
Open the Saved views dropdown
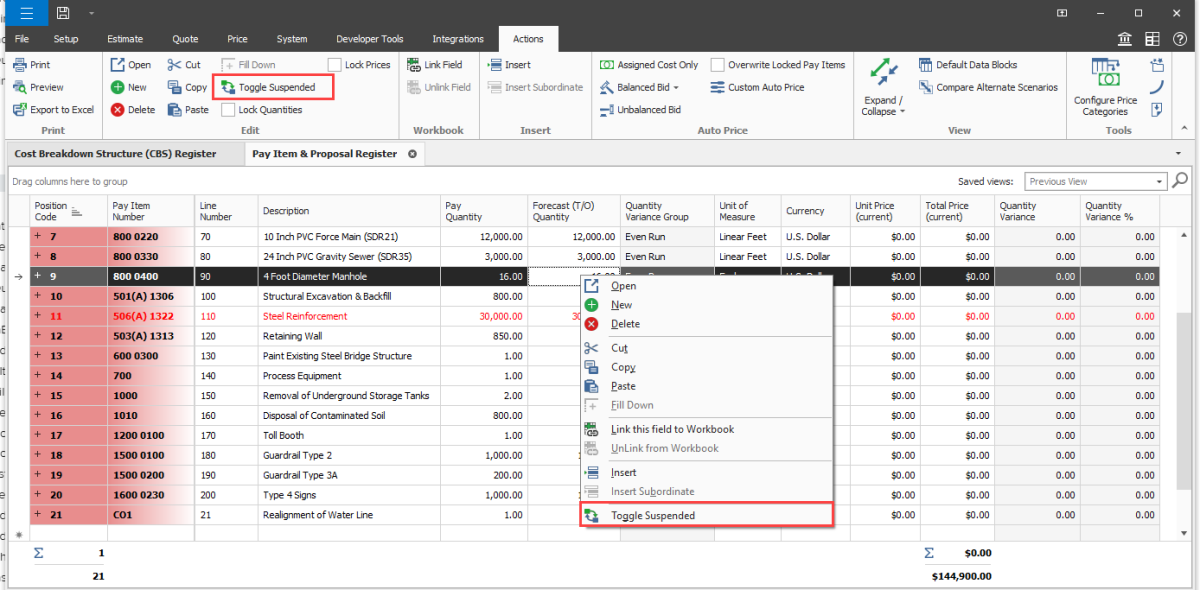(x=1160, y=182)
